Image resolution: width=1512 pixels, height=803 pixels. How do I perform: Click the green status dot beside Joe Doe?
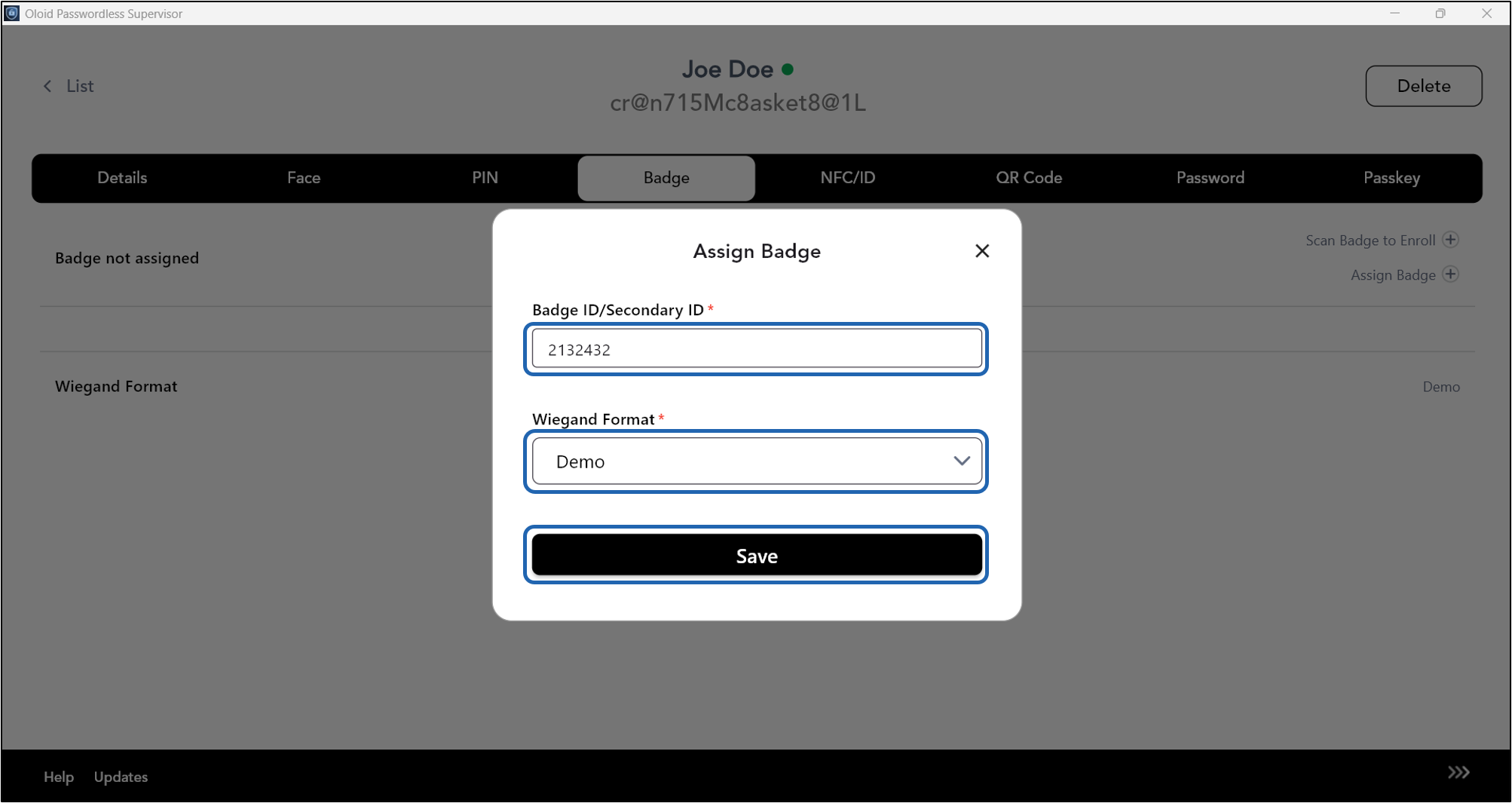point(788,69)
